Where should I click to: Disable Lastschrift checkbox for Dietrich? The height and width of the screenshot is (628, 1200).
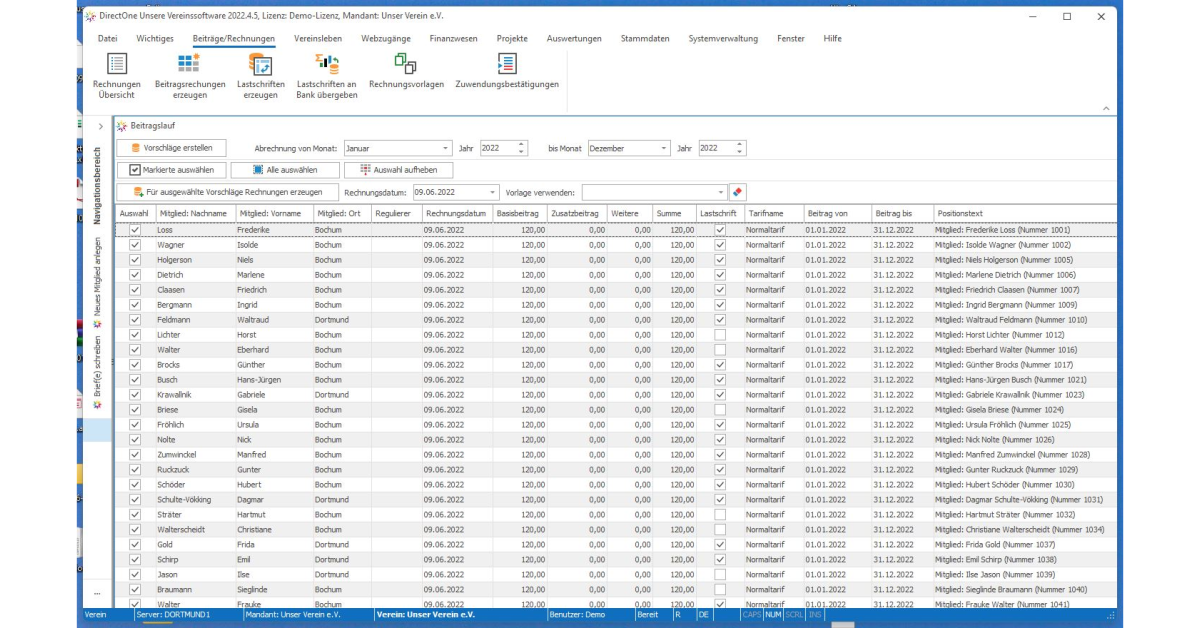(719, 275)
